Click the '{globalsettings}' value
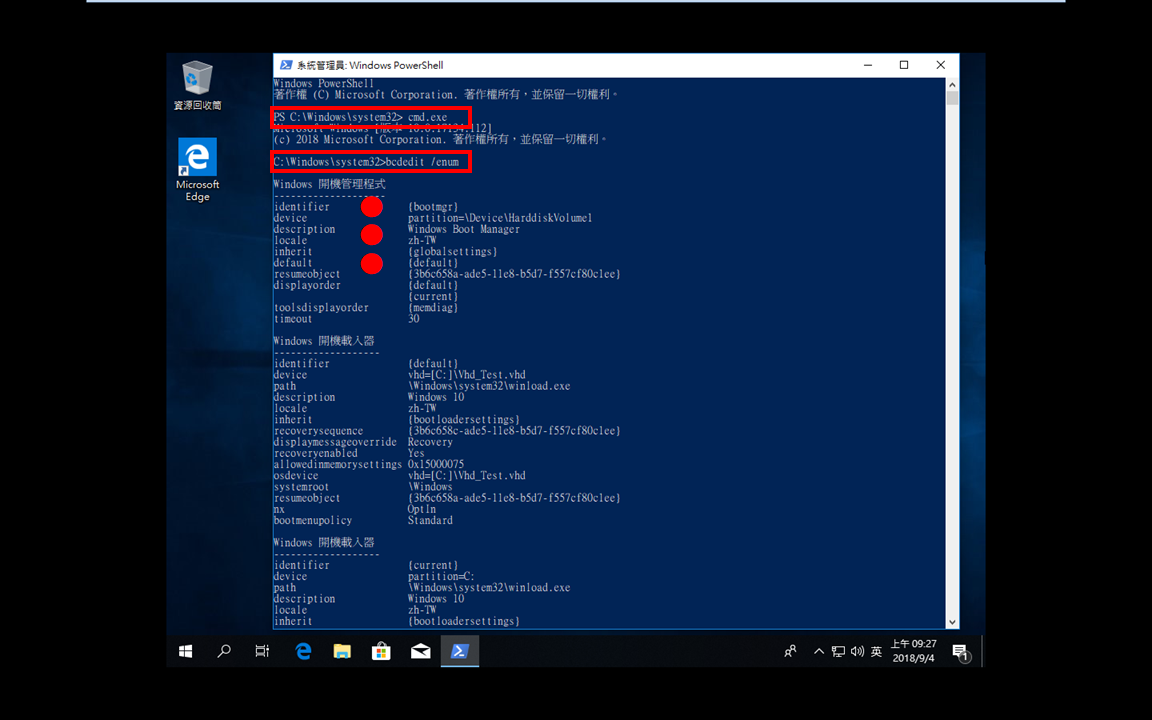 click(453, 251)
